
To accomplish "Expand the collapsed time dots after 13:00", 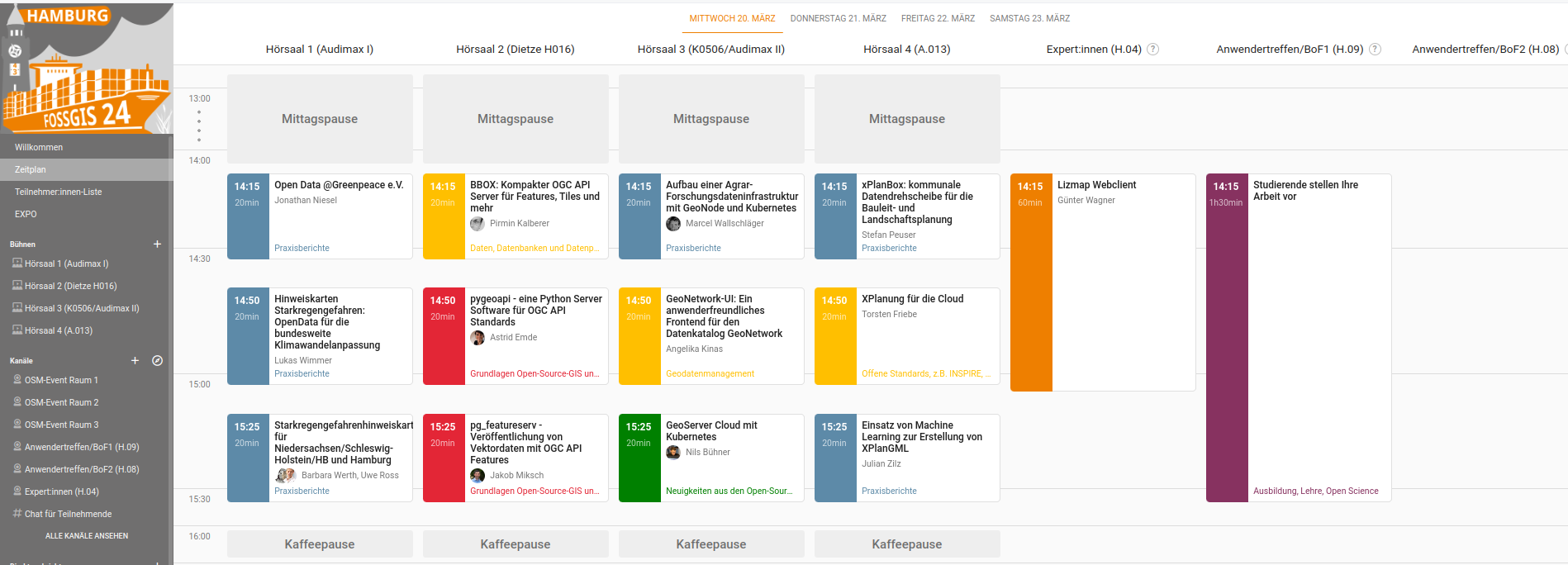I will (x=199, y=126).
